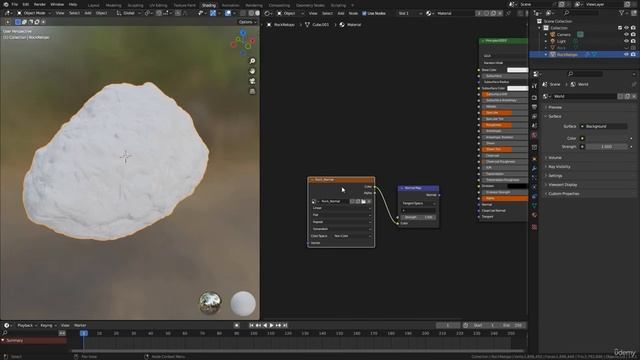Switch to the Shading workspace tab
Viewport: 640px width, 360px height.
209,5
